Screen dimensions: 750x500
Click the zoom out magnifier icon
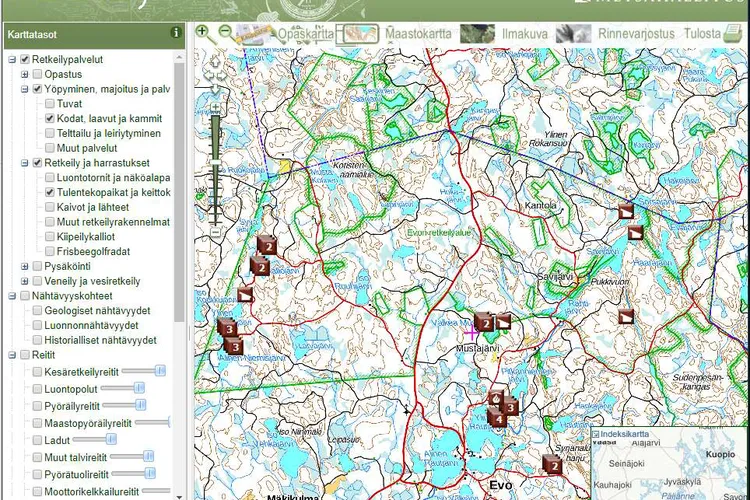coord(225,32)
